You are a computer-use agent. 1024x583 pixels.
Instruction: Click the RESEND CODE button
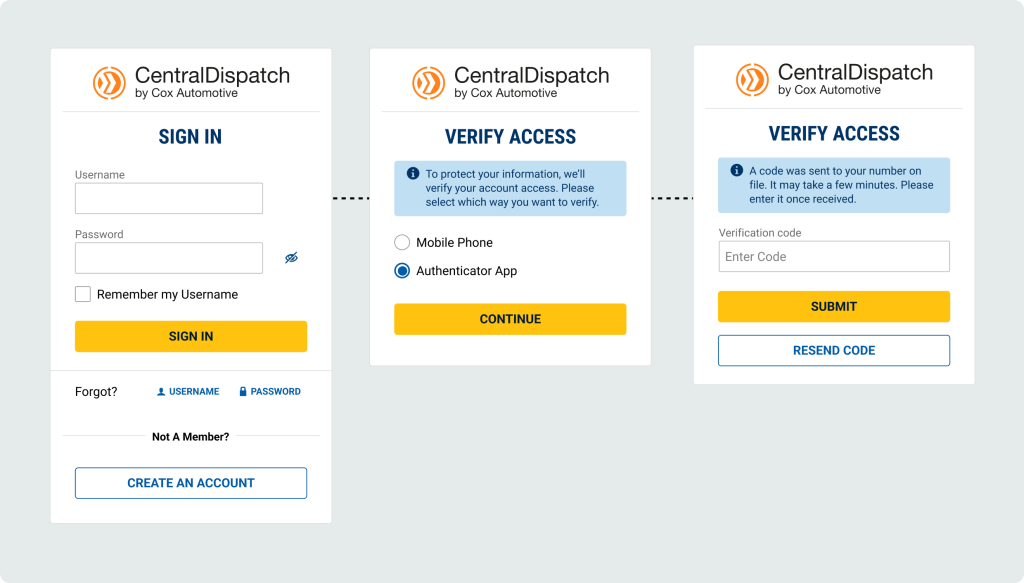[833, 351]
